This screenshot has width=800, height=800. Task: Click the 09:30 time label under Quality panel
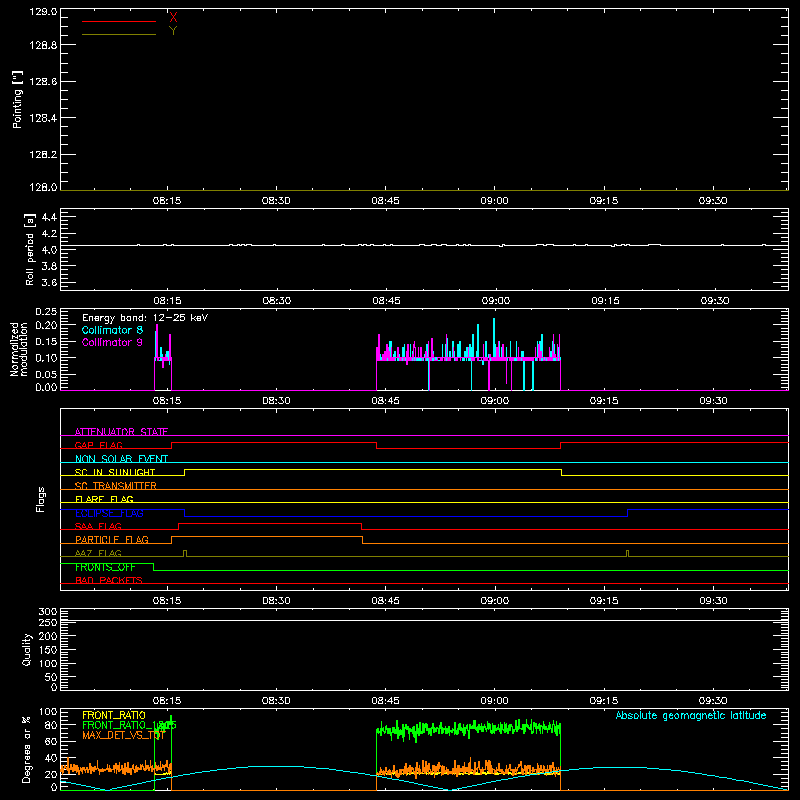pos(713,701)
